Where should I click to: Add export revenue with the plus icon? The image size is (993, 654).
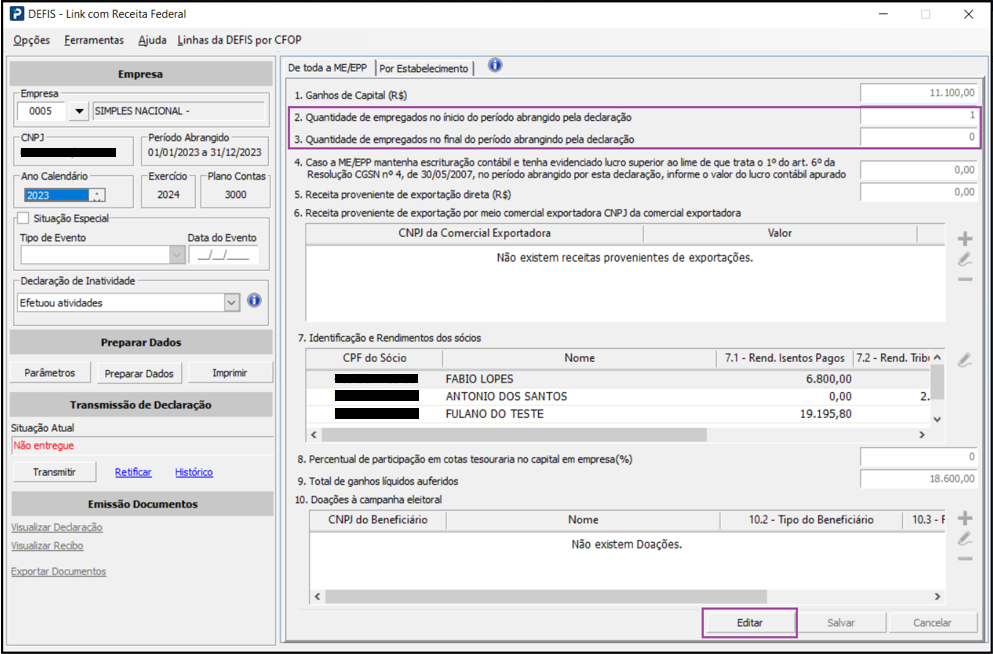pos(964,239)
